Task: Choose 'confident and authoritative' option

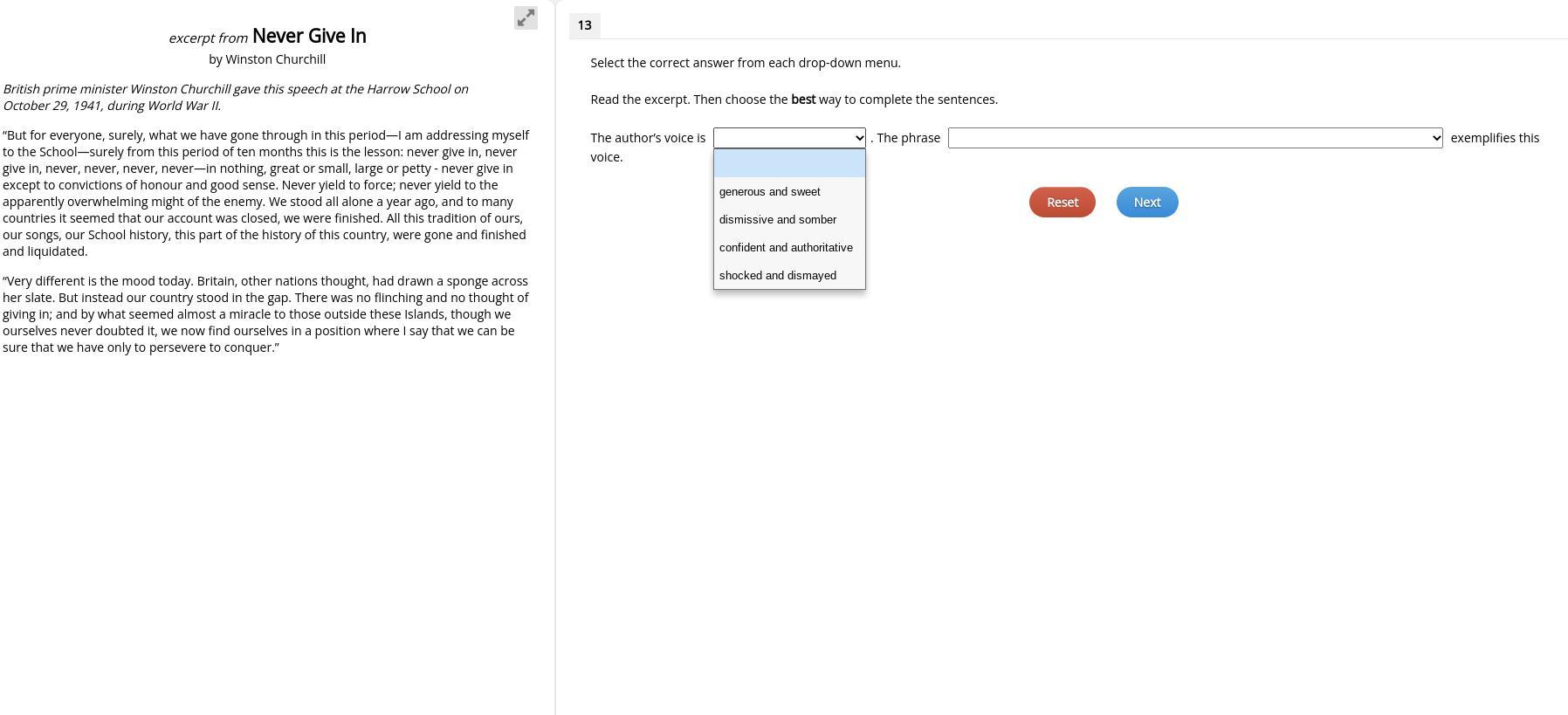Action: (x=789, y=247)
